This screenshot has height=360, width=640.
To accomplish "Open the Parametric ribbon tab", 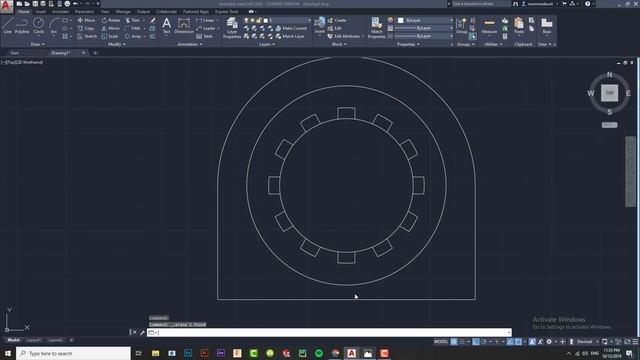I will tap(84, 12).
